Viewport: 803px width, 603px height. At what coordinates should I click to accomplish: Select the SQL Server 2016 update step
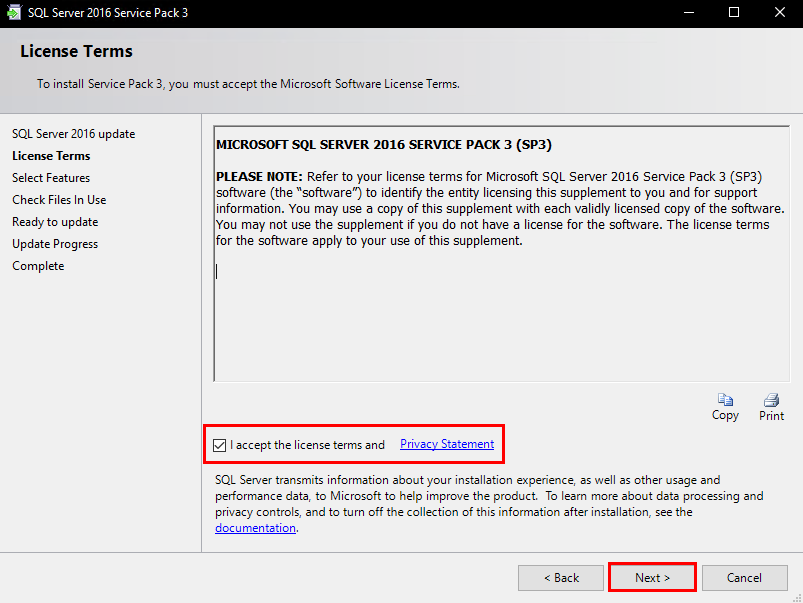point(74,134)
